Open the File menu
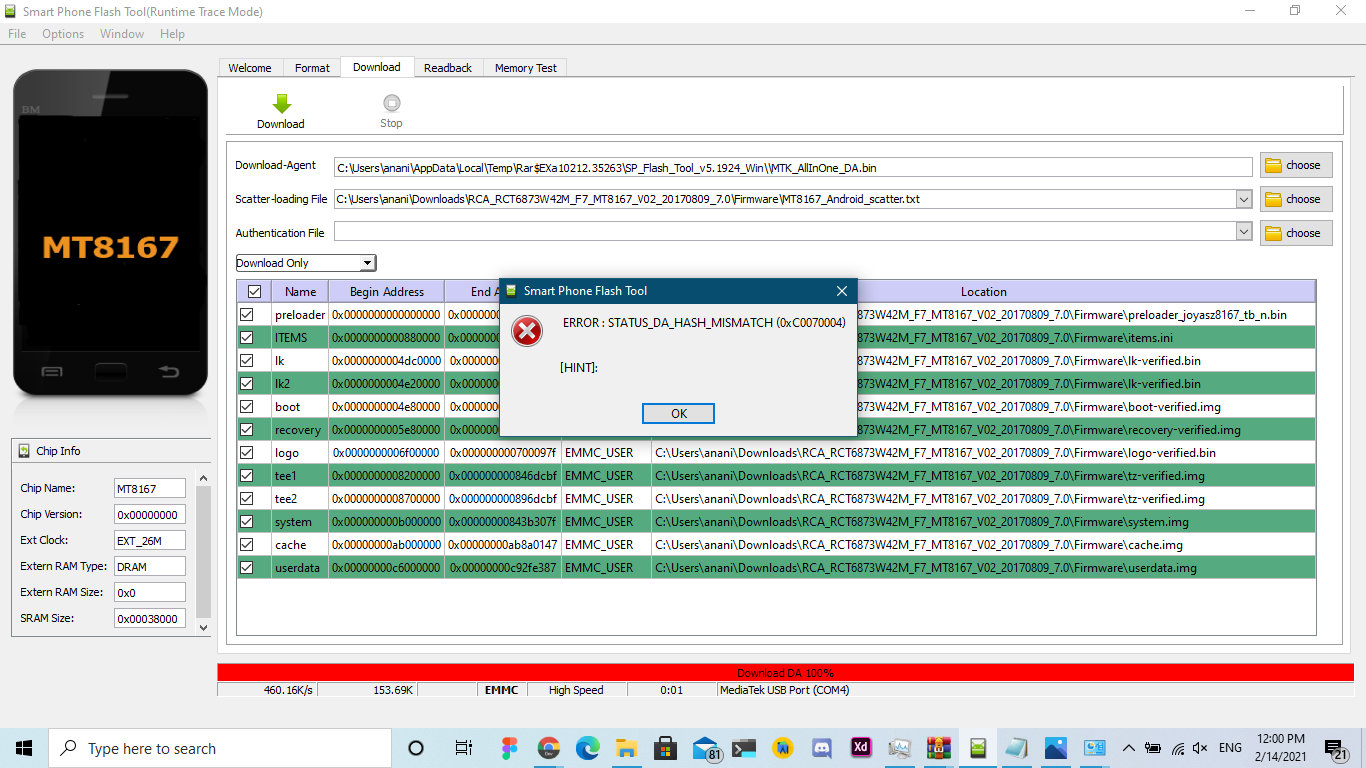Viewport: 1366px width, 768px height. pyautogui.click(x=17, y=34)
